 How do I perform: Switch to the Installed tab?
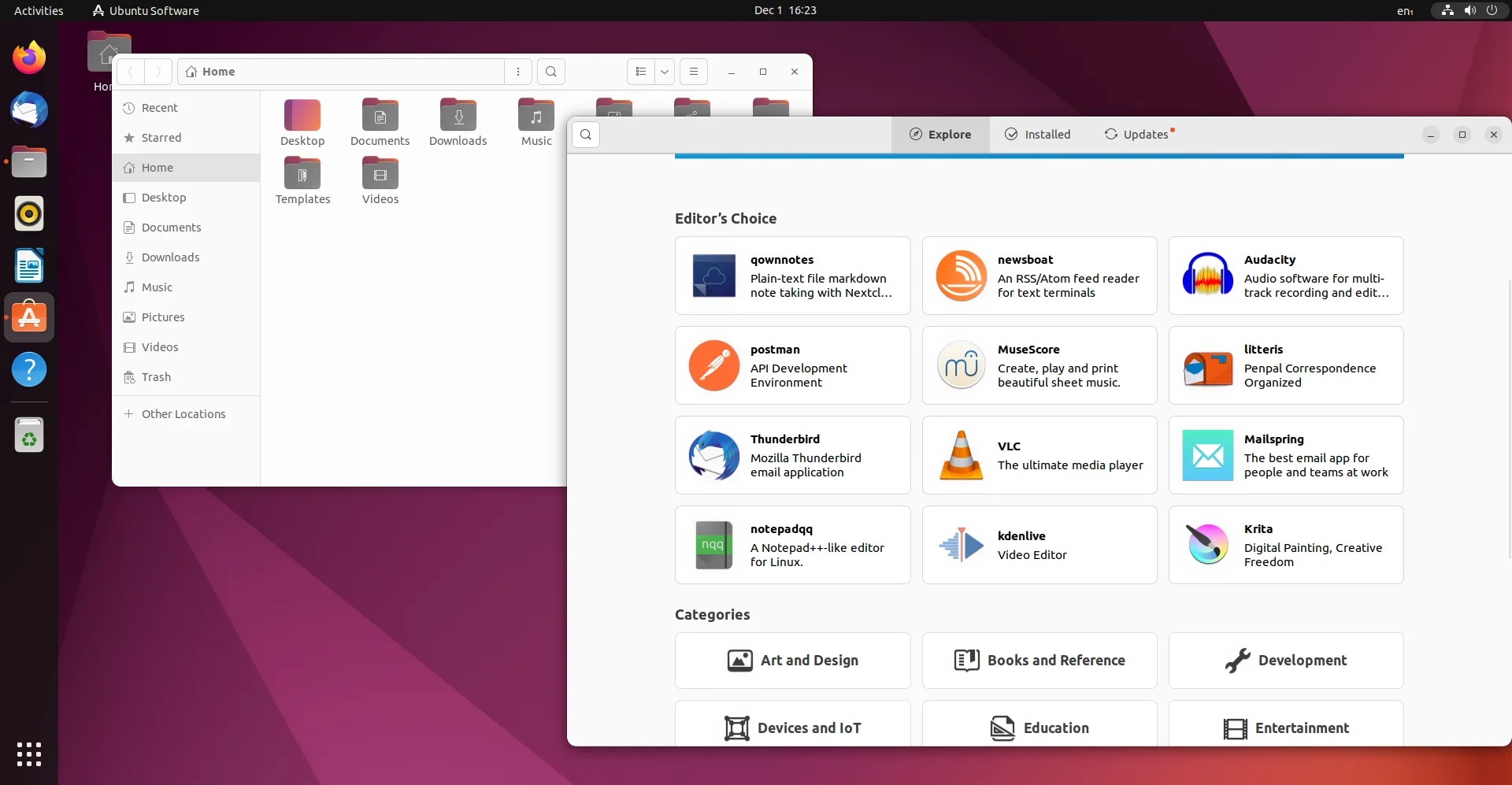(x=1038, y=135)
